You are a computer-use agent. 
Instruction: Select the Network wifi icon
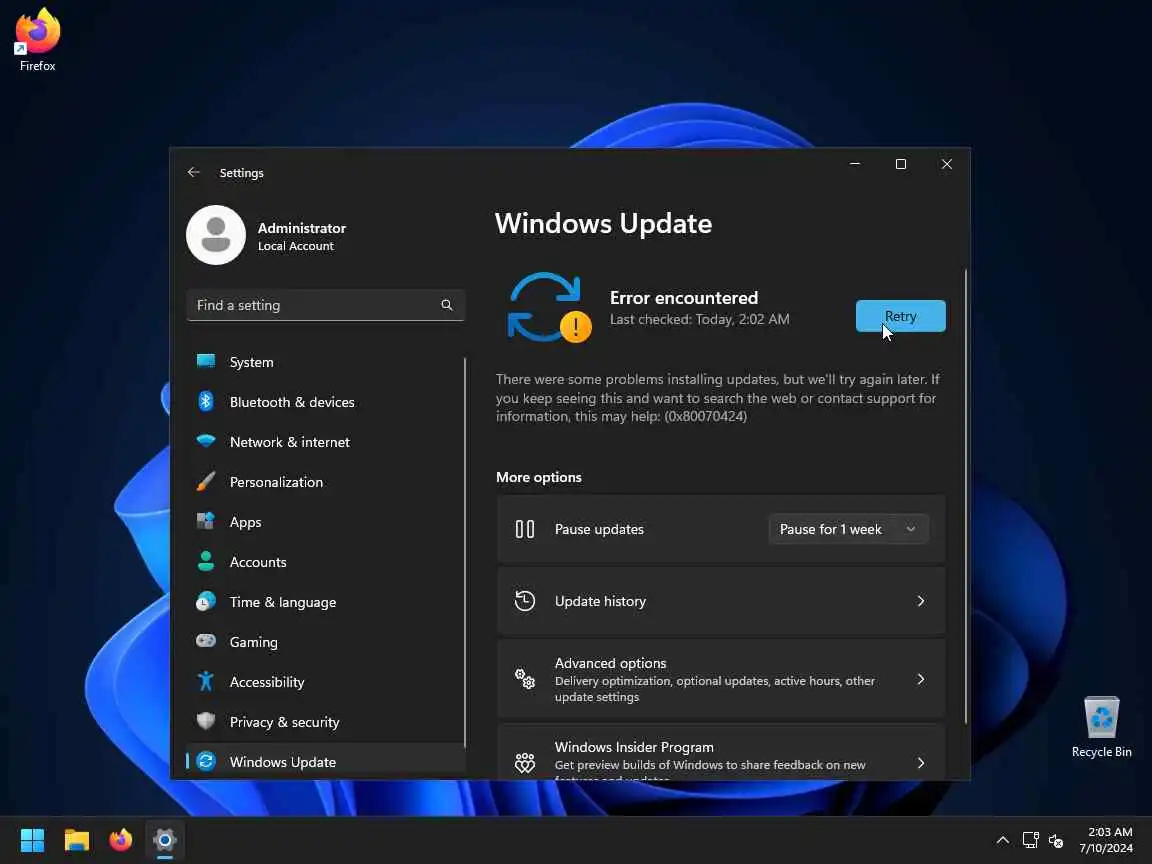(x=206, y=442)
